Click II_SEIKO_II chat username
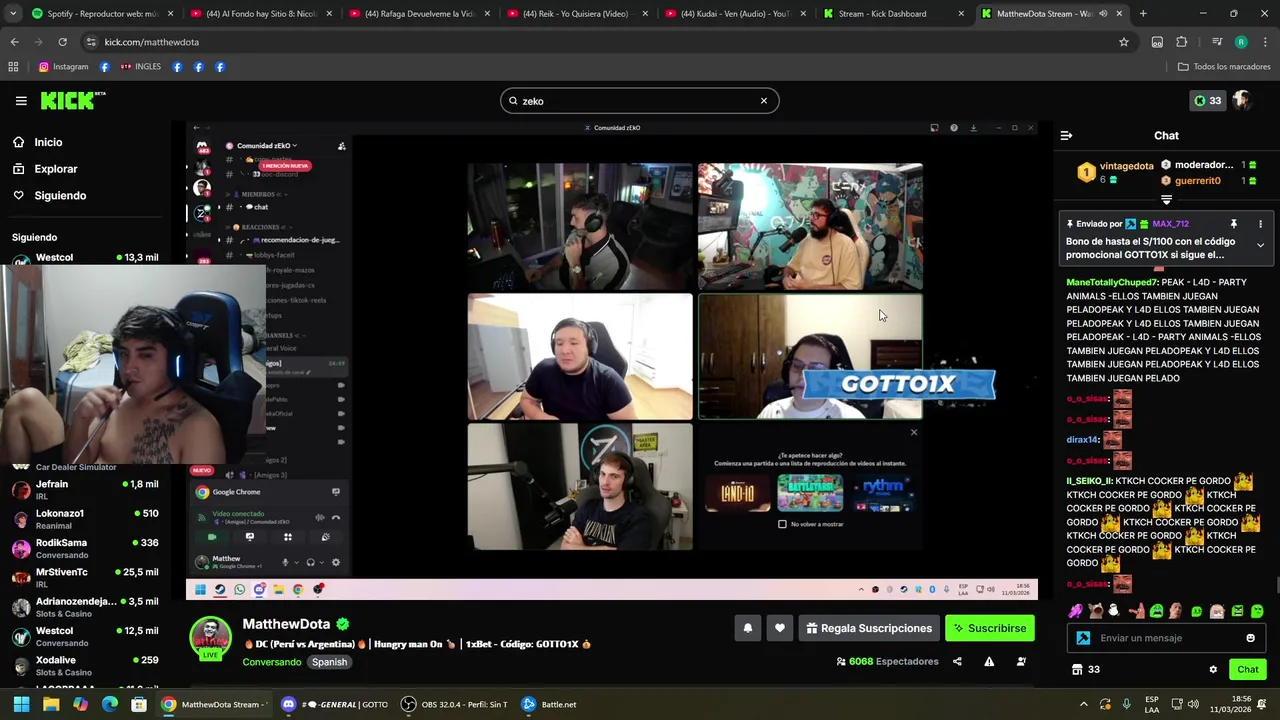Screen dimensions: 1280x720 1089,481
